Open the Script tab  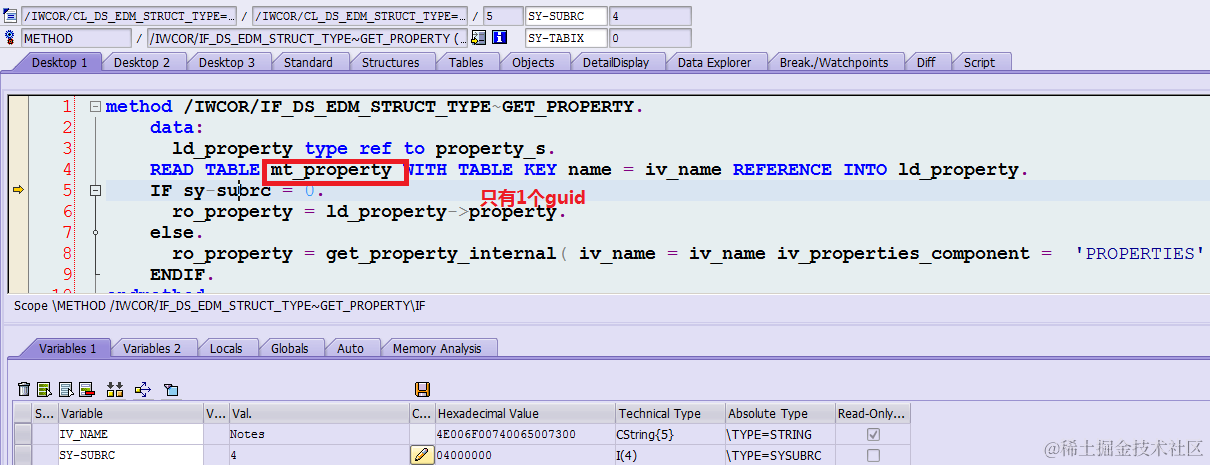[x=979, y=62]
